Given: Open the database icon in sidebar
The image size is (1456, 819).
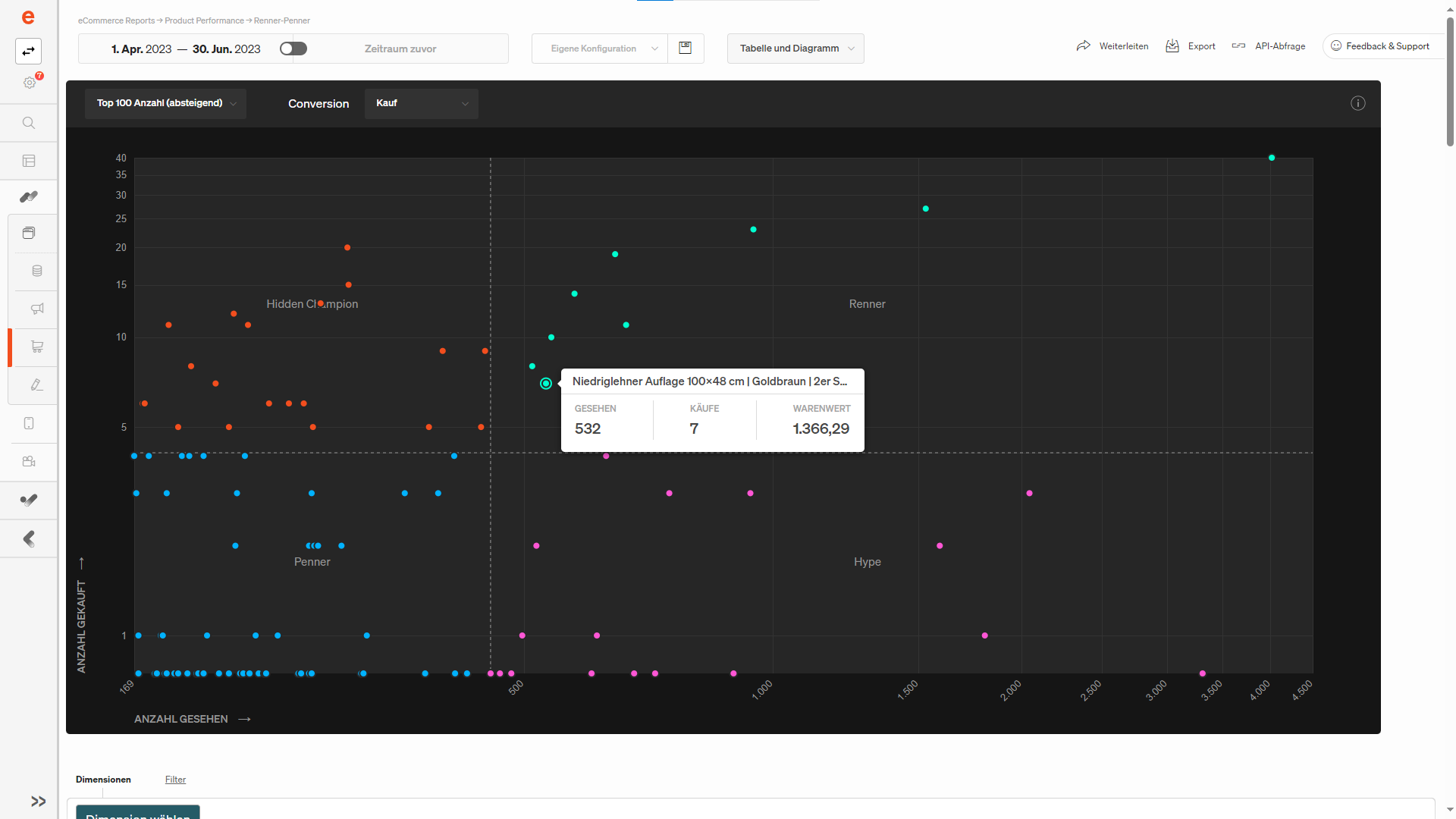Looking at the screenshot, I should [x=36, y=271].
